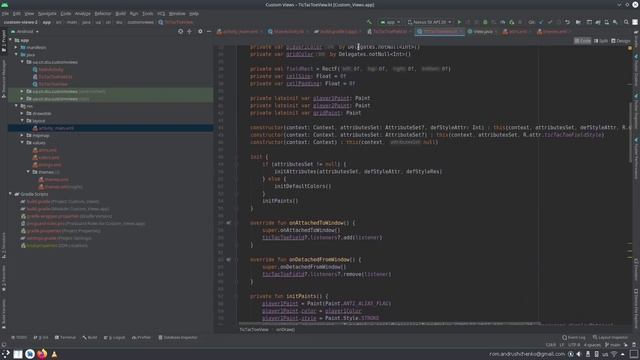Click the override gutter icon beside onAttachedToWindow
Image resolution: width=640 pixels, height=360 pixels.
pos(228,223)
